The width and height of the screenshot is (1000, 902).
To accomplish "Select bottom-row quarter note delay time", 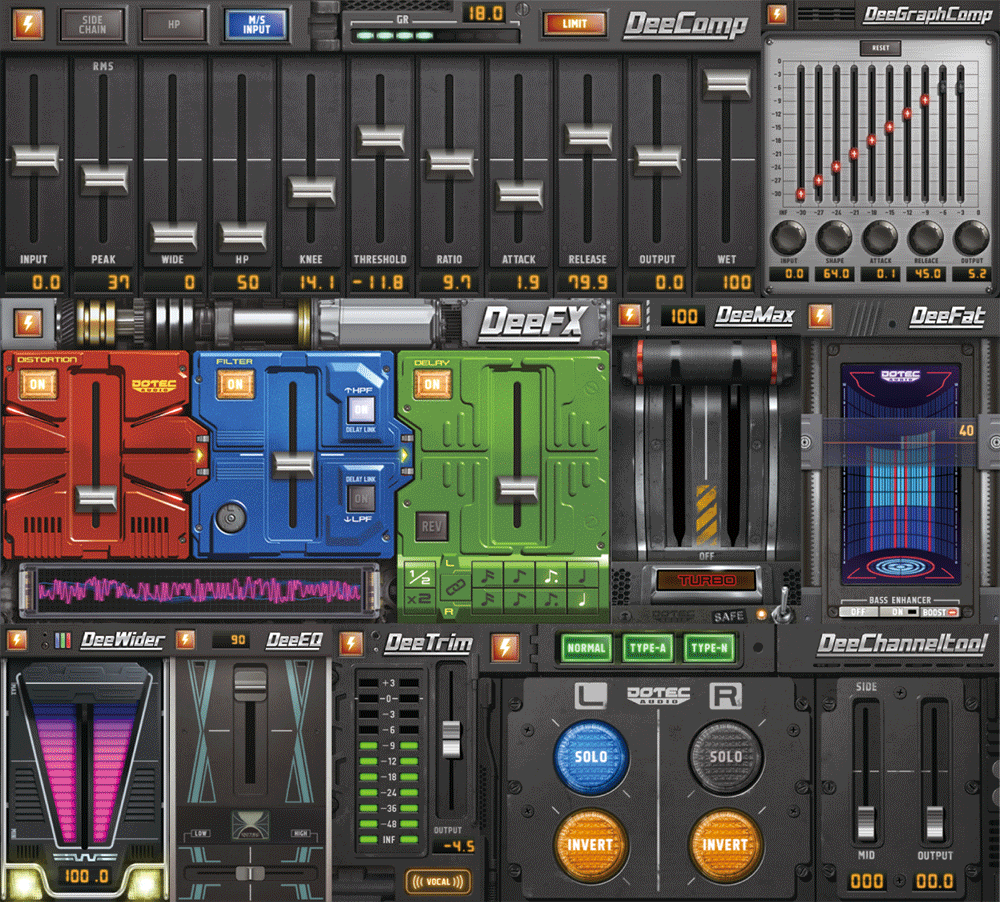I will click(x=582, y=600).
